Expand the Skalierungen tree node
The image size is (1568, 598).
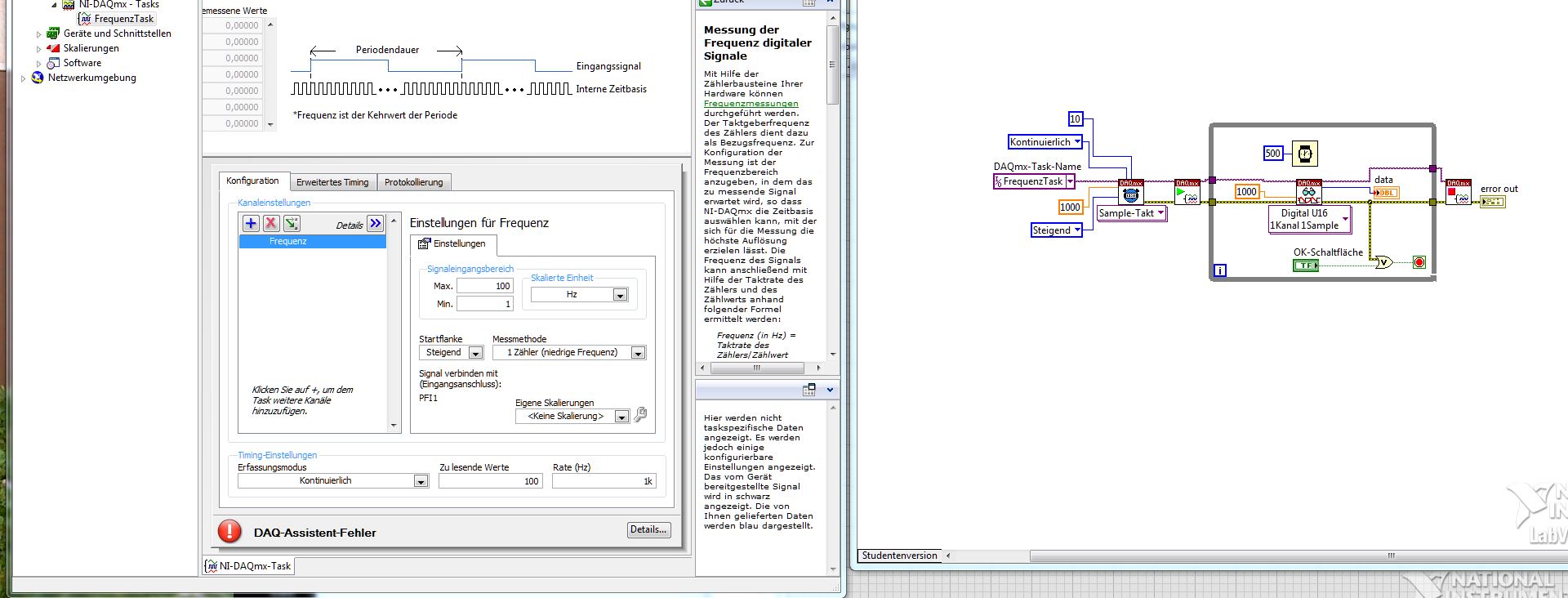(x=38, y=49)
